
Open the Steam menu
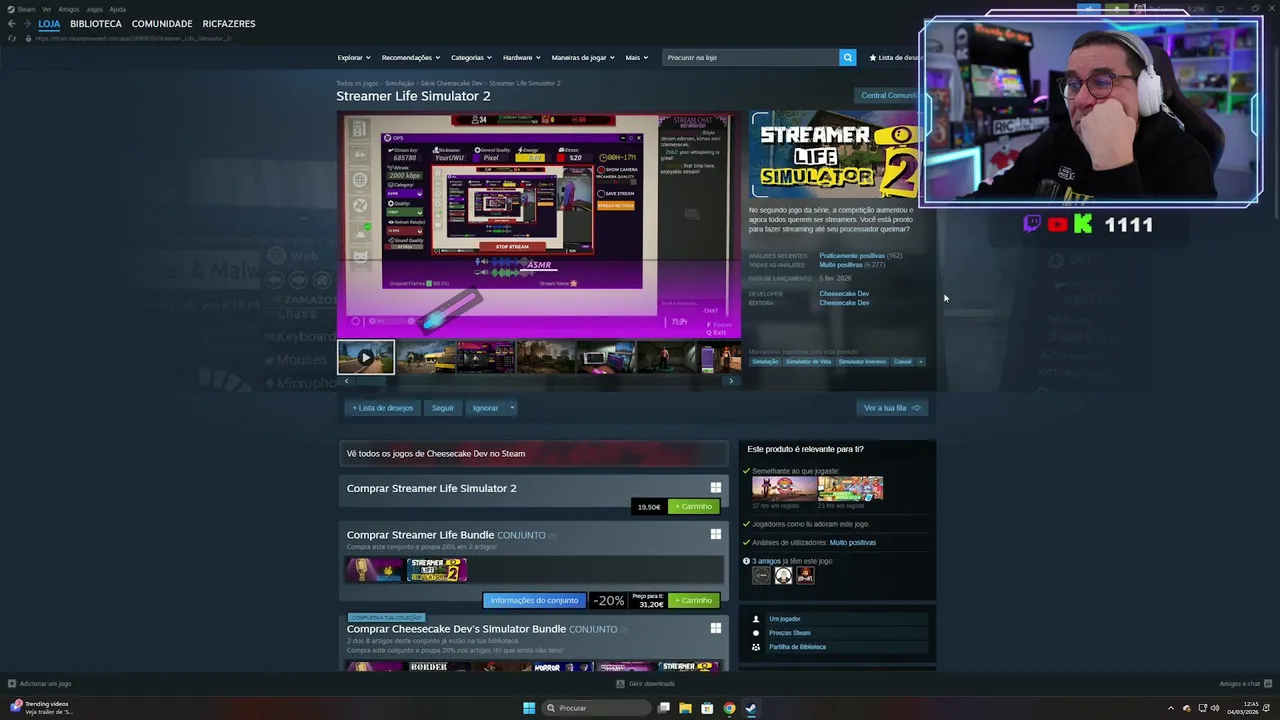25,9
